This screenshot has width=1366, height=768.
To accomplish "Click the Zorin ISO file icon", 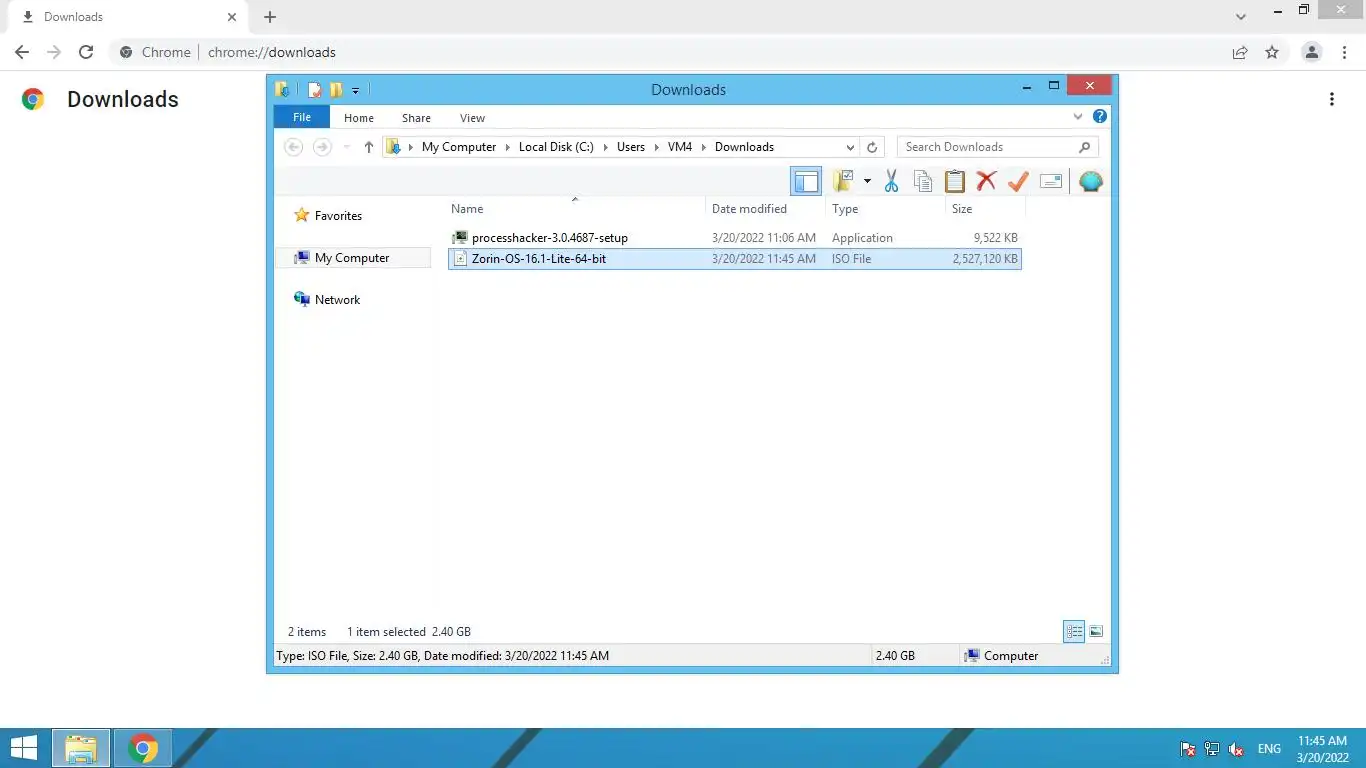I will (x=460, y=259).
